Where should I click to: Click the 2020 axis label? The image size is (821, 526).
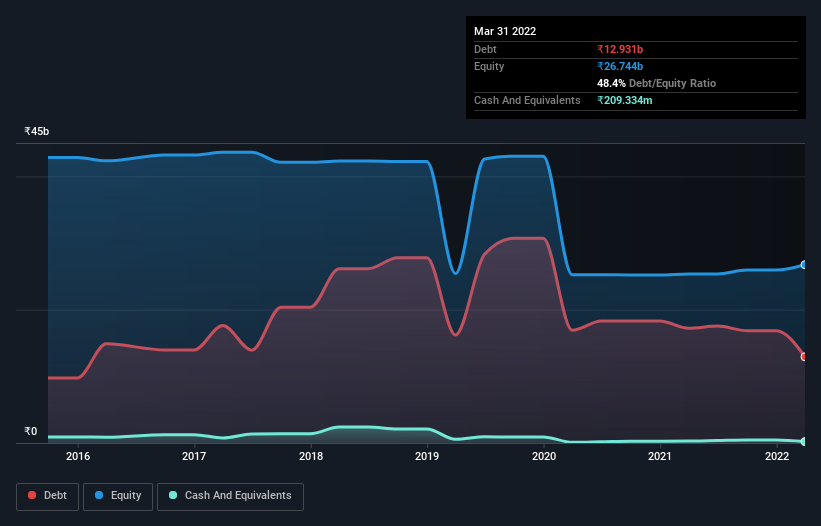coord(544,456)
